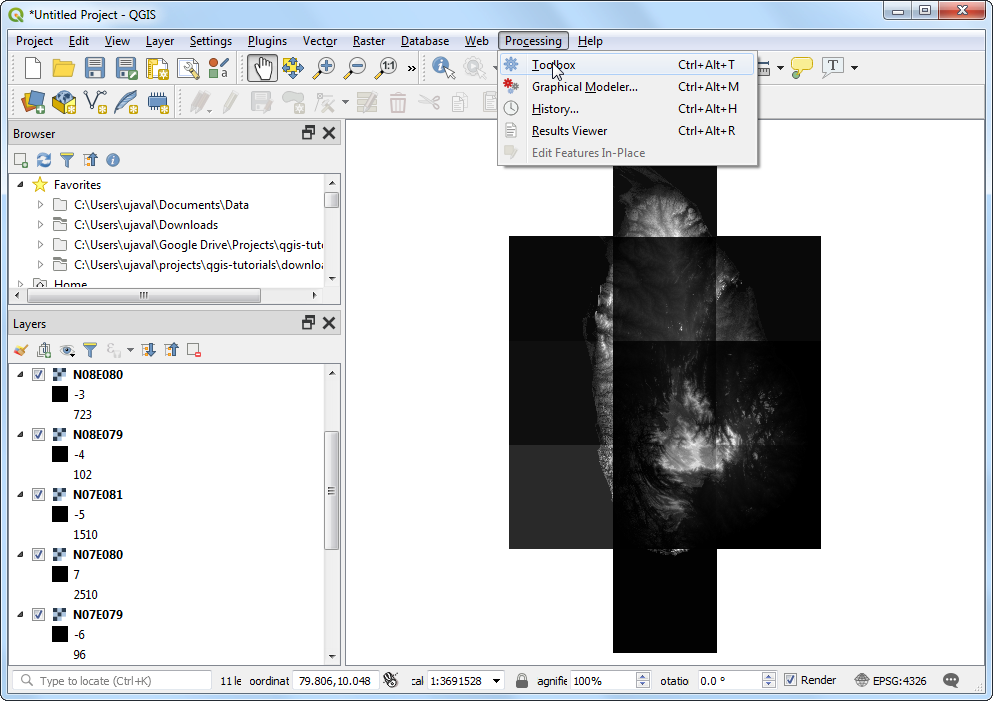The image size is (993, 701).
Task: Refresh the Browser panel
Action: (43, 160)
